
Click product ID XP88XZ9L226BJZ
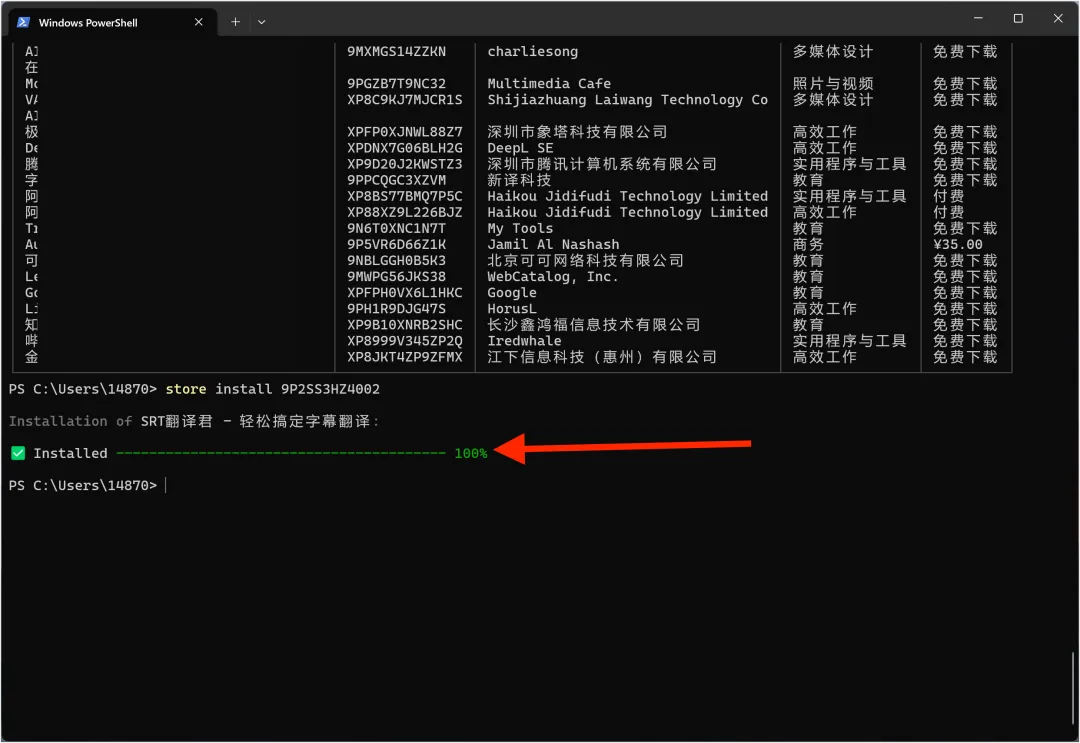coord(404,212)
